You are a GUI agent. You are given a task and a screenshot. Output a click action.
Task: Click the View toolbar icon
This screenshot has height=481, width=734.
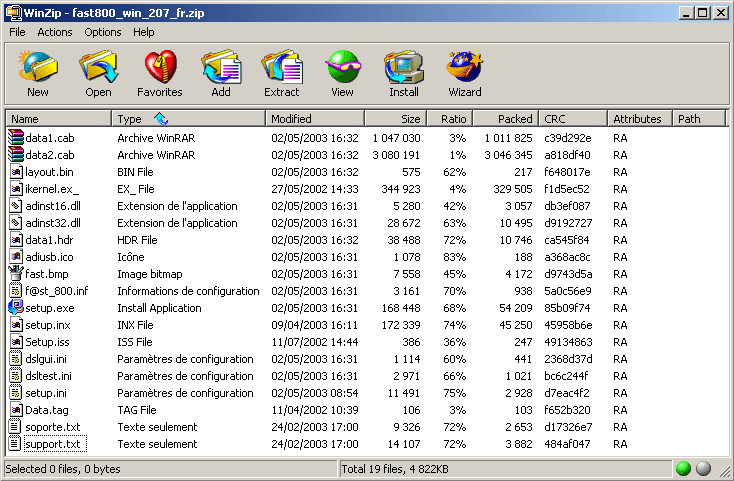tap(343, 67)
